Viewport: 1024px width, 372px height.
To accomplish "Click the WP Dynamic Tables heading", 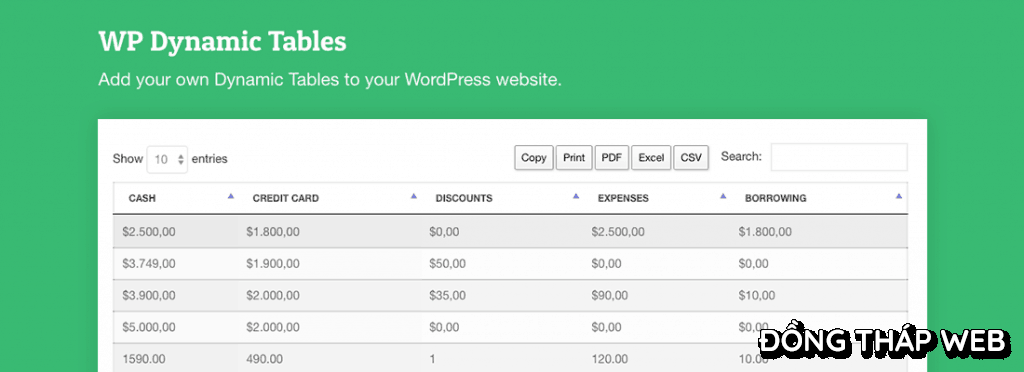I will coord(222,42).
